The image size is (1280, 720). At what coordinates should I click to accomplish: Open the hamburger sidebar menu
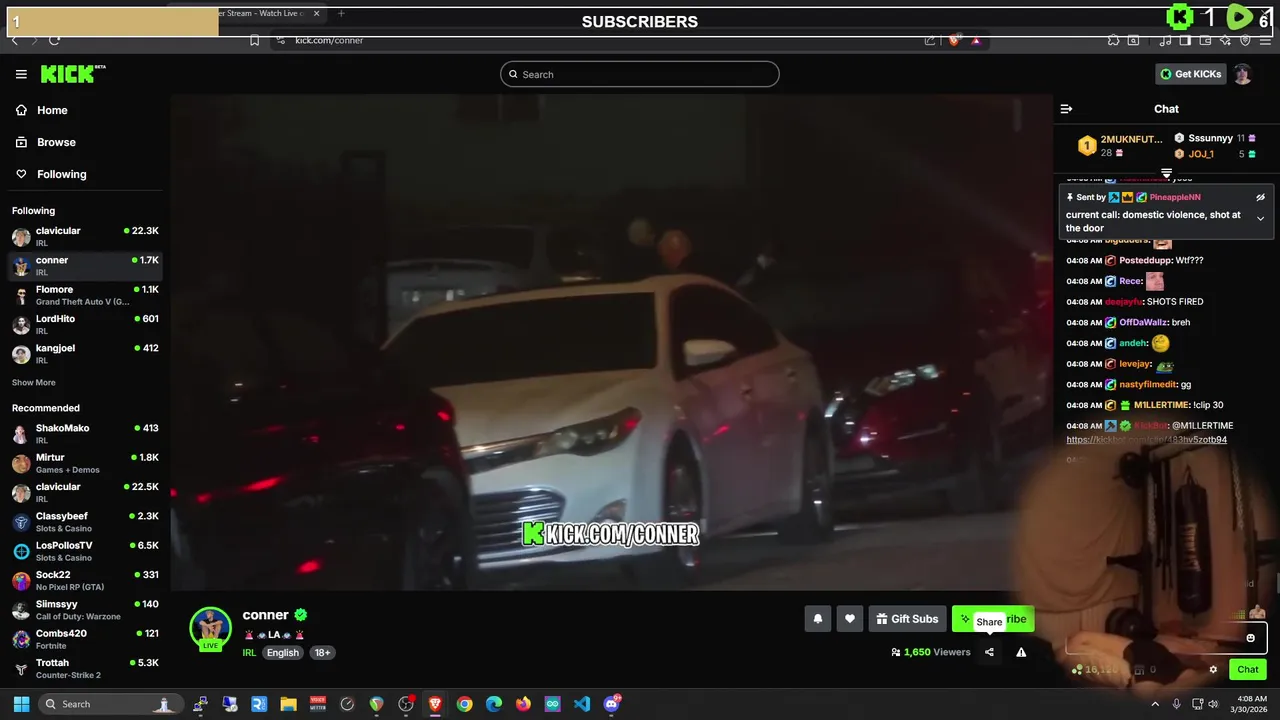click(x=21, y=74)
